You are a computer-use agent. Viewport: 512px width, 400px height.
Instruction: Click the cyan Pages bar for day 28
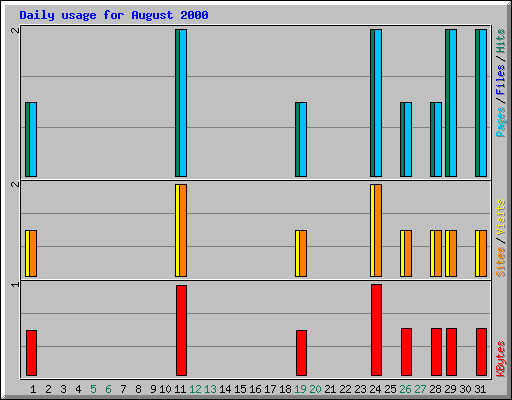click(x=438, y=140)
